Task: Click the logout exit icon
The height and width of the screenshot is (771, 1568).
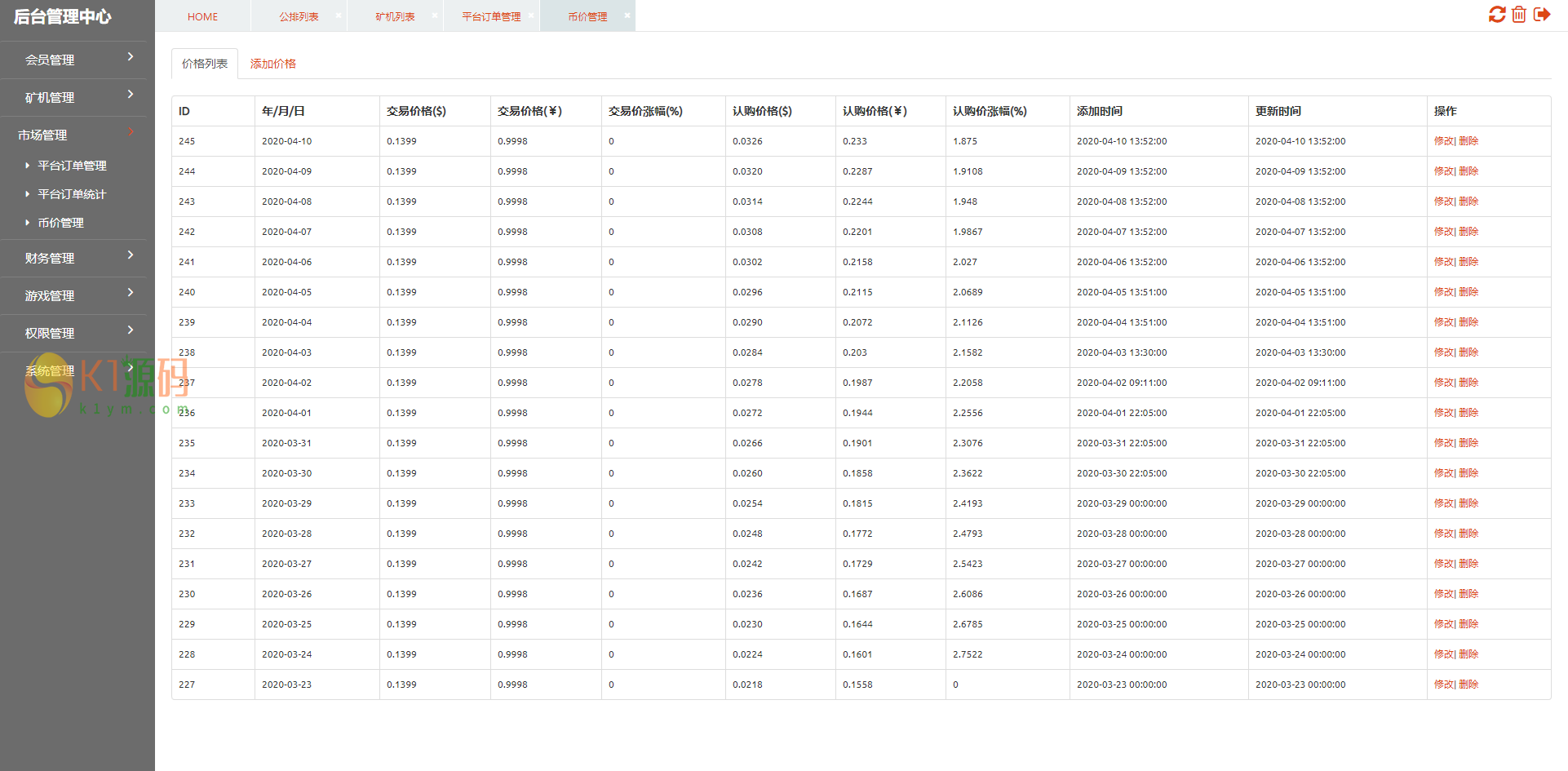Action: click(x=1541, y=15)
